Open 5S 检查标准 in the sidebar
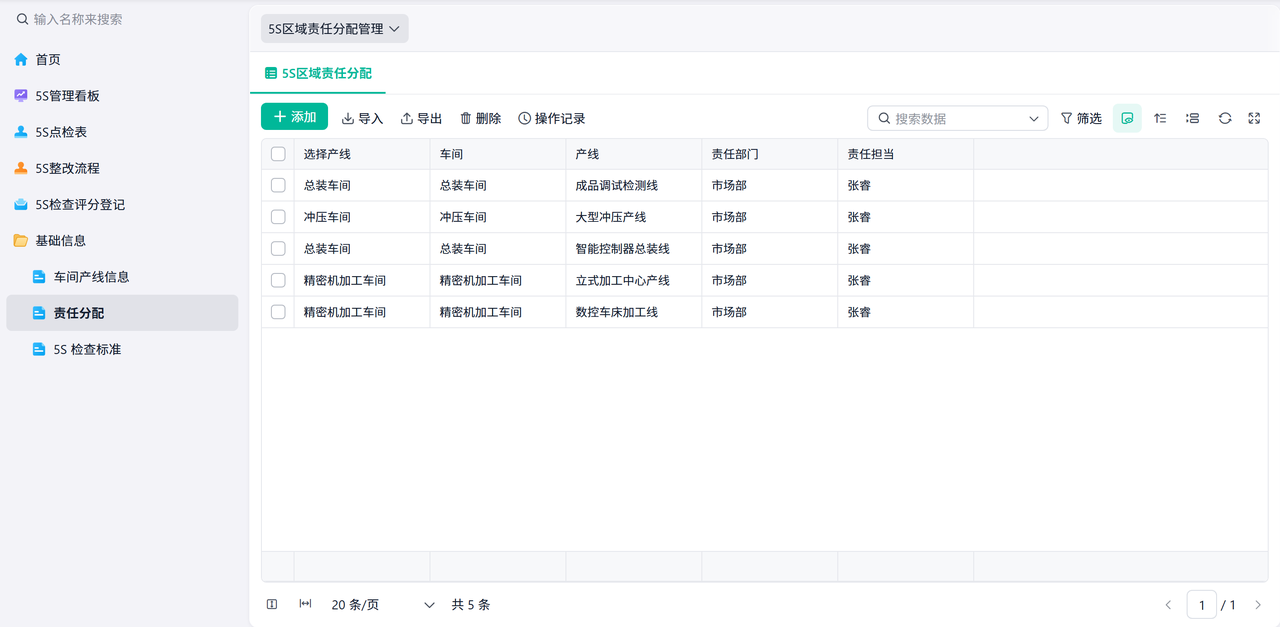The height and width of the screenshot is (627, 1280). pos(122,349)
